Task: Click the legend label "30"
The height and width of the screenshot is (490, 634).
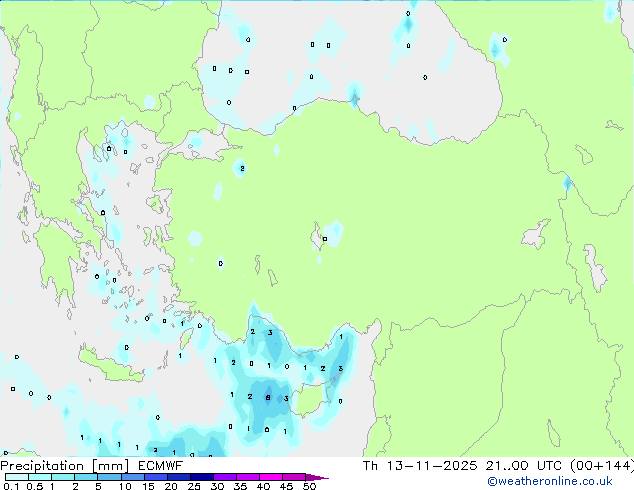Action: [x=217, y=486]
